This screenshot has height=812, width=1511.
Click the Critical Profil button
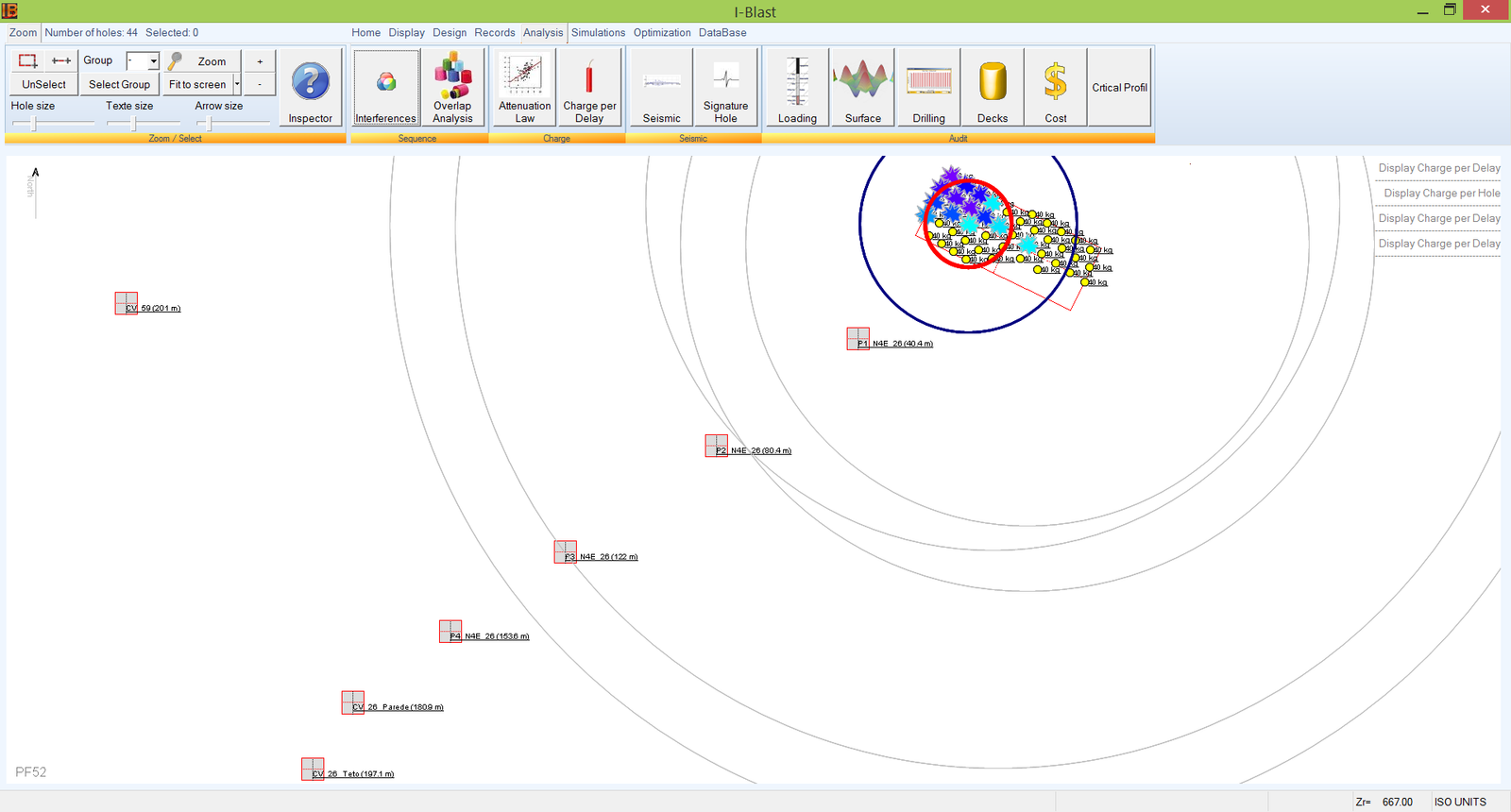(1120, 88)
